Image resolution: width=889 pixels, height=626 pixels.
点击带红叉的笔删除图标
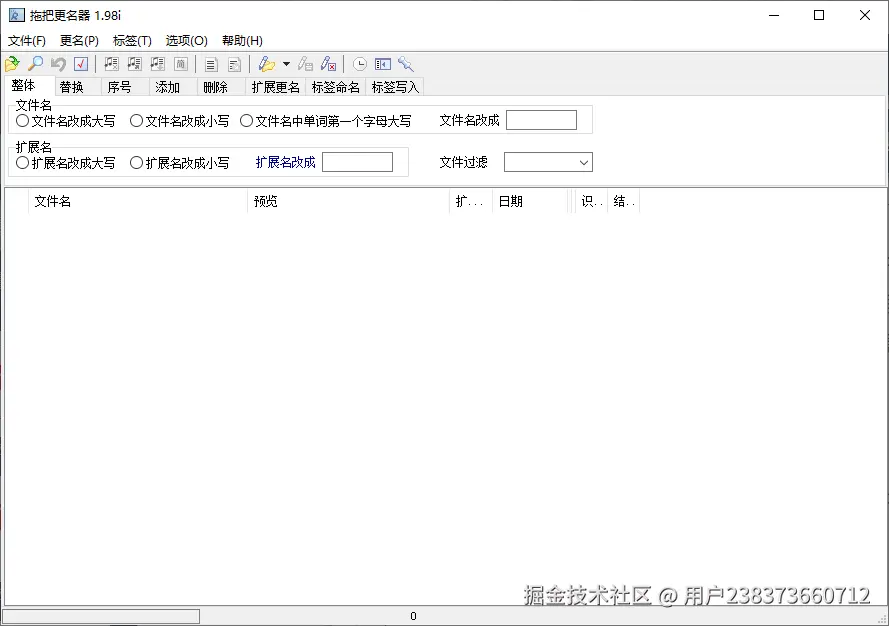coord(328,63)
